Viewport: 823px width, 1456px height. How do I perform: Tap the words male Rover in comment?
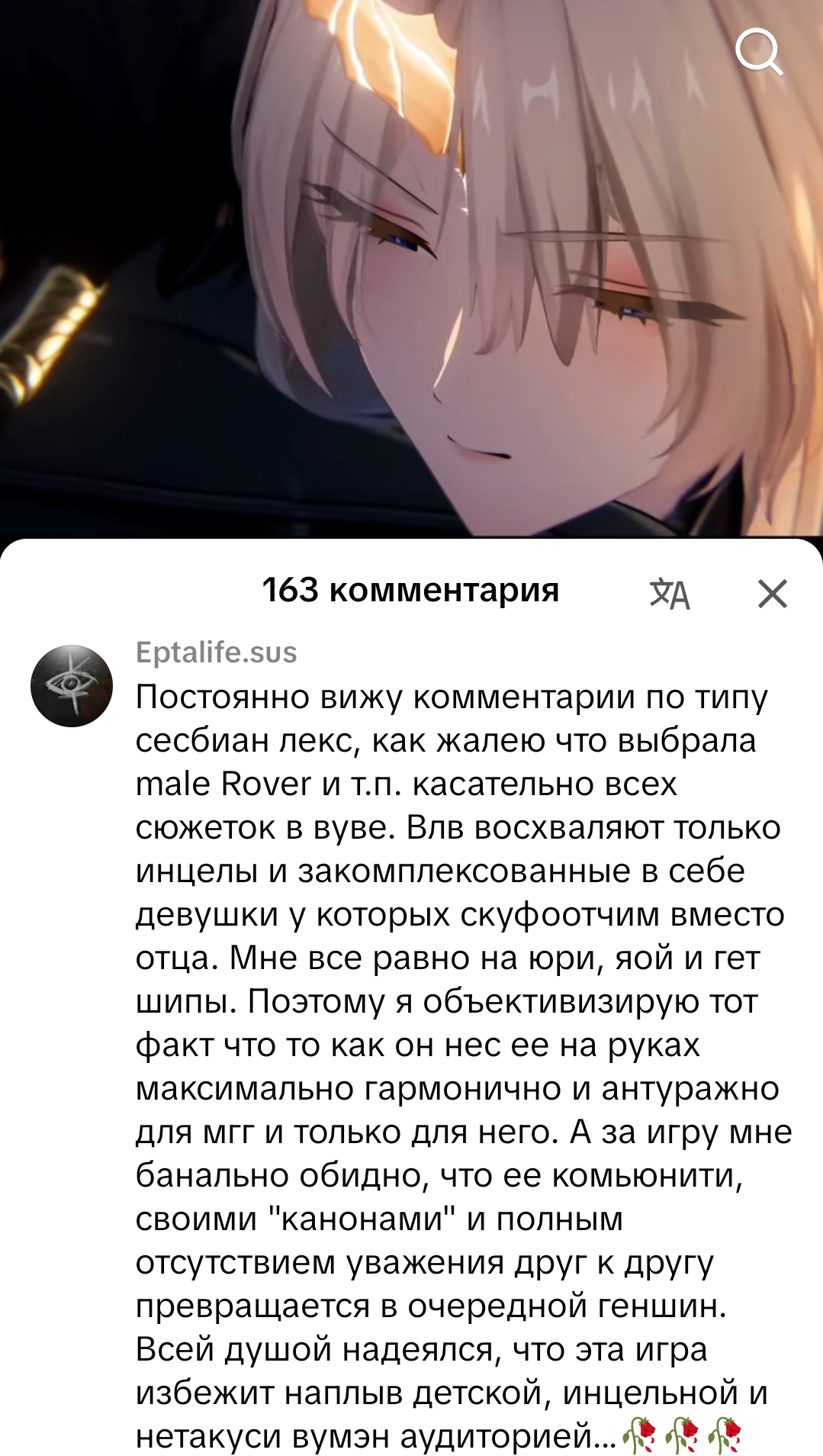[x=223, y=784]
